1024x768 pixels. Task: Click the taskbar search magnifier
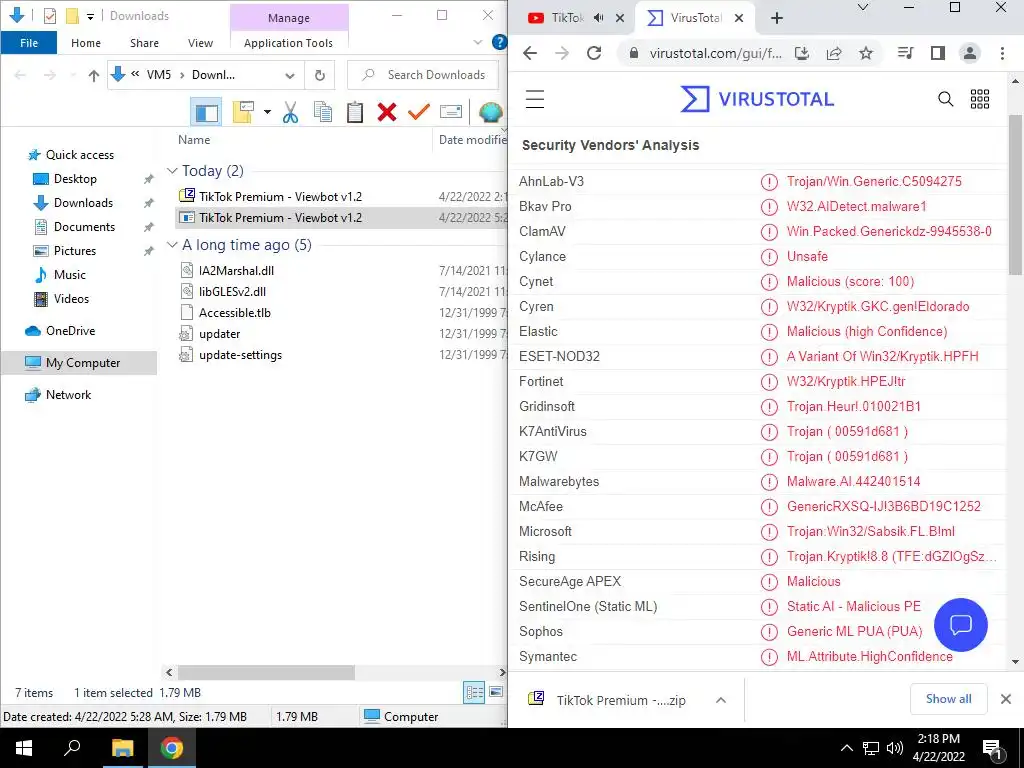tap(72, 748)
